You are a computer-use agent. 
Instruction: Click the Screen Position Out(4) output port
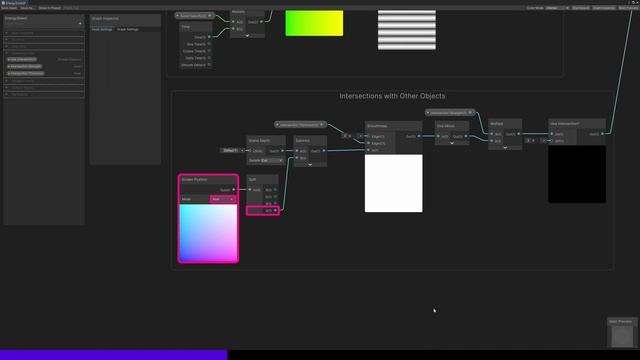[x=234, y=190]
